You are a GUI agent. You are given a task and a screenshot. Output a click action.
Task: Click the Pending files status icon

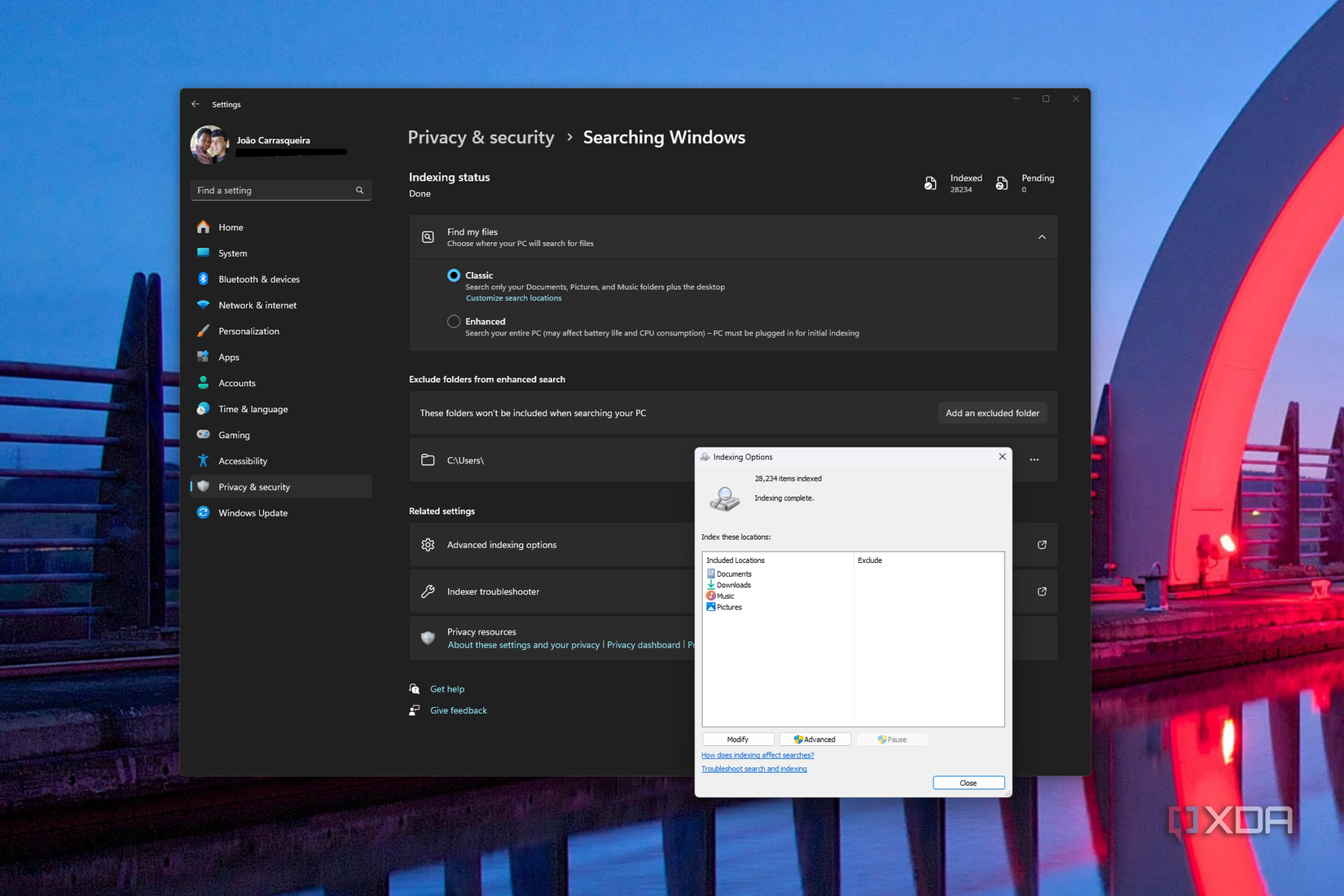[x=1002, y=183]
